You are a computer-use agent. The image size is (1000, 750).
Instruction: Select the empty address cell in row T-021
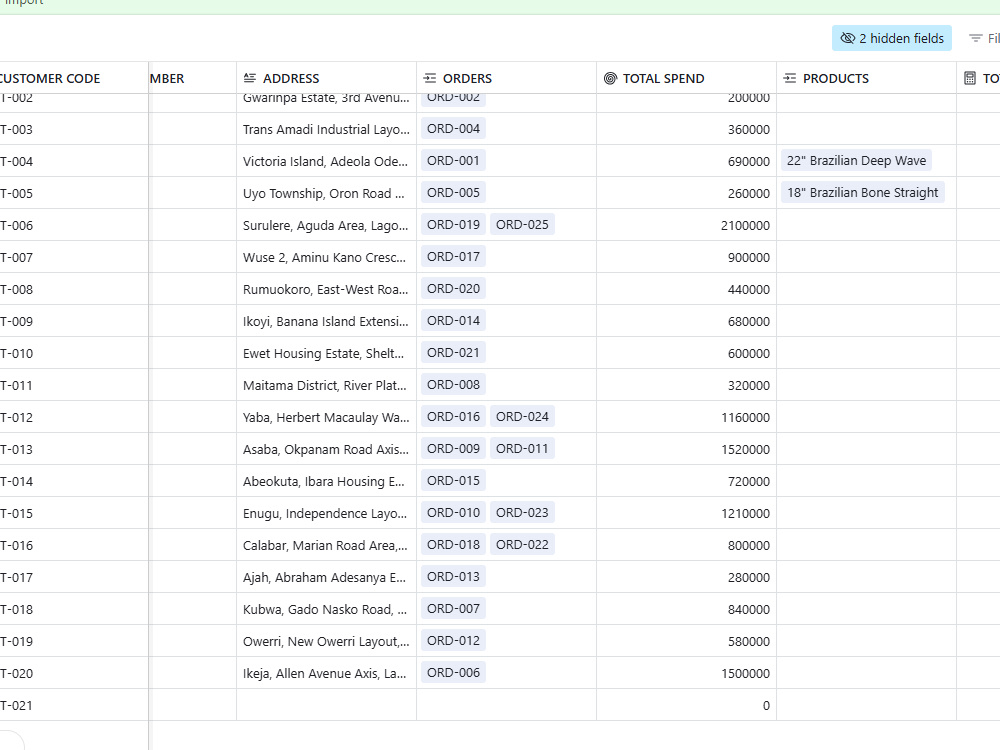pos(327,705)
